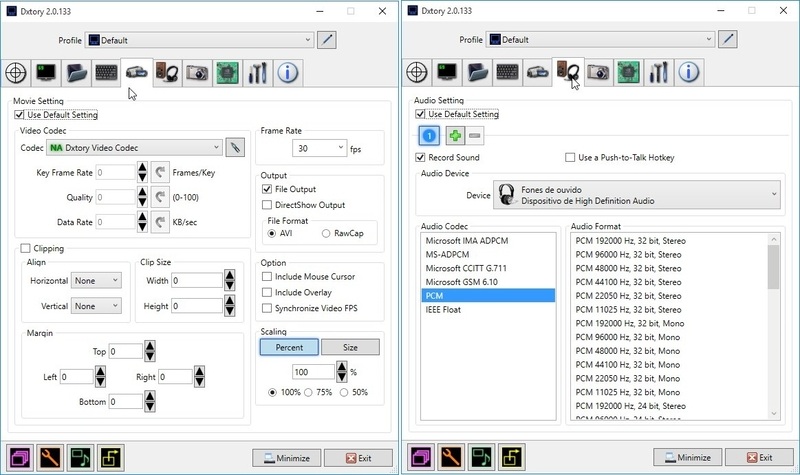This screenshot has height=475, width=800.
Task: Open the headphones audio tab in left window
Action: click(x=167, y=73)
